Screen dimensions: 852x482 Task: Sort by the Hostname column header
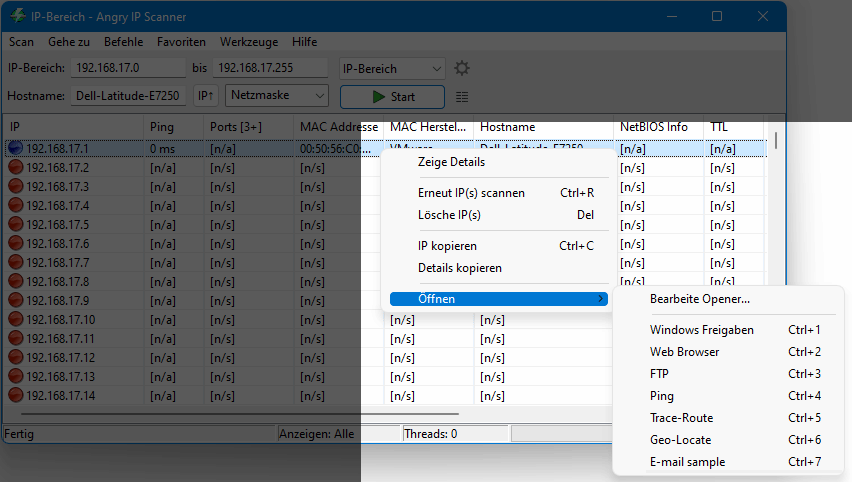pos(543,127)
